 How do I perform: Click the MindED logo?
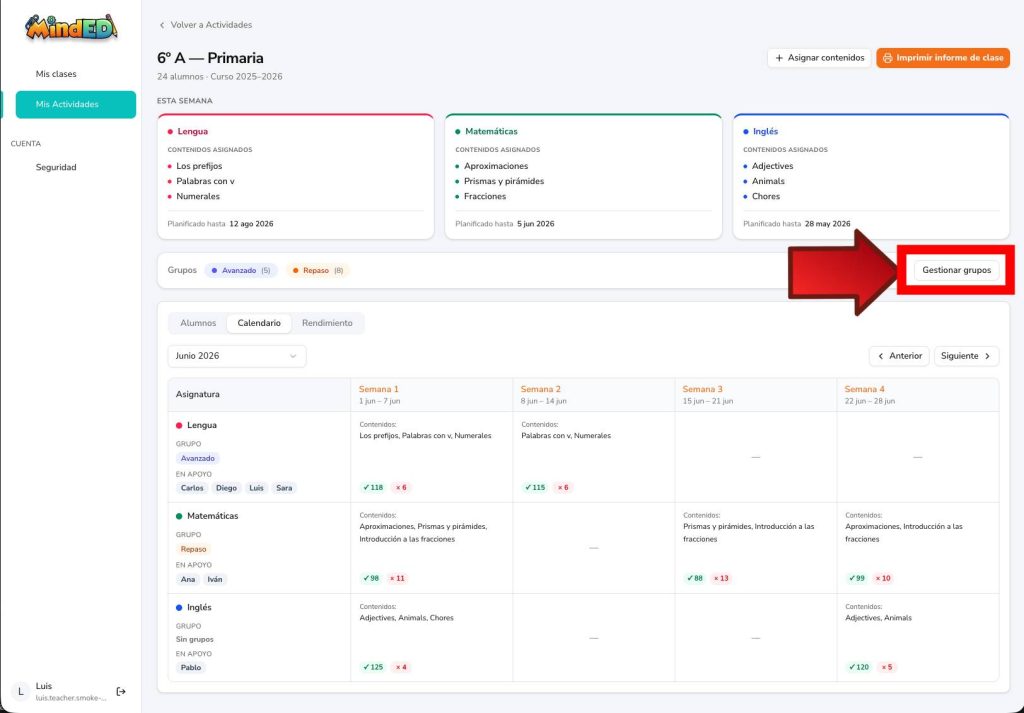[71, 27]
